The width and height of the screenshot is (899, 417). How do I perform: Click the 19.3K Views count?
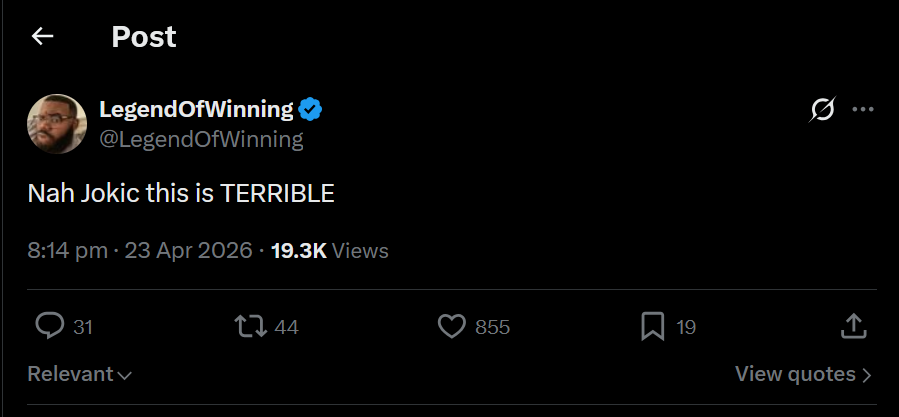[329, 250]
